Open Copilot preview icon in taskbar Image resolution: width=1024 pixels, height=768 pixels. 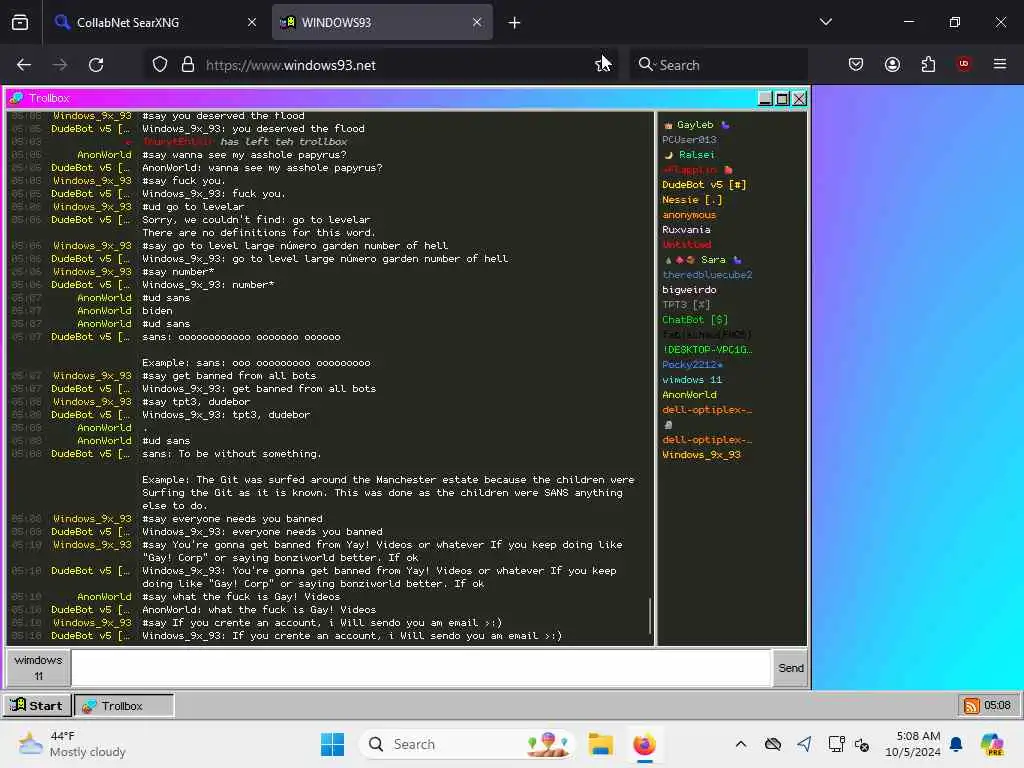992,744
